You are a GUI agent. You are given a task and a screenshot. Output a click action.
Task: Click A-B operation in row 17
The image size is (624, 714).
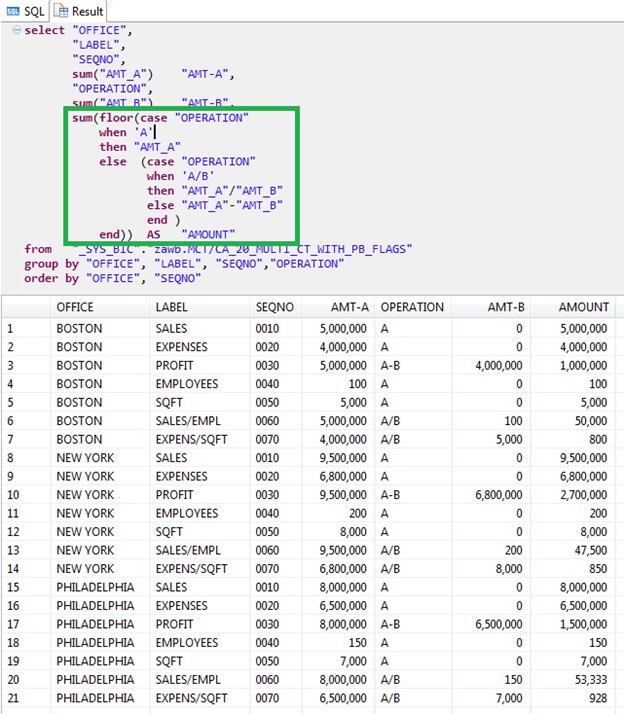click(x=390, y=624)
